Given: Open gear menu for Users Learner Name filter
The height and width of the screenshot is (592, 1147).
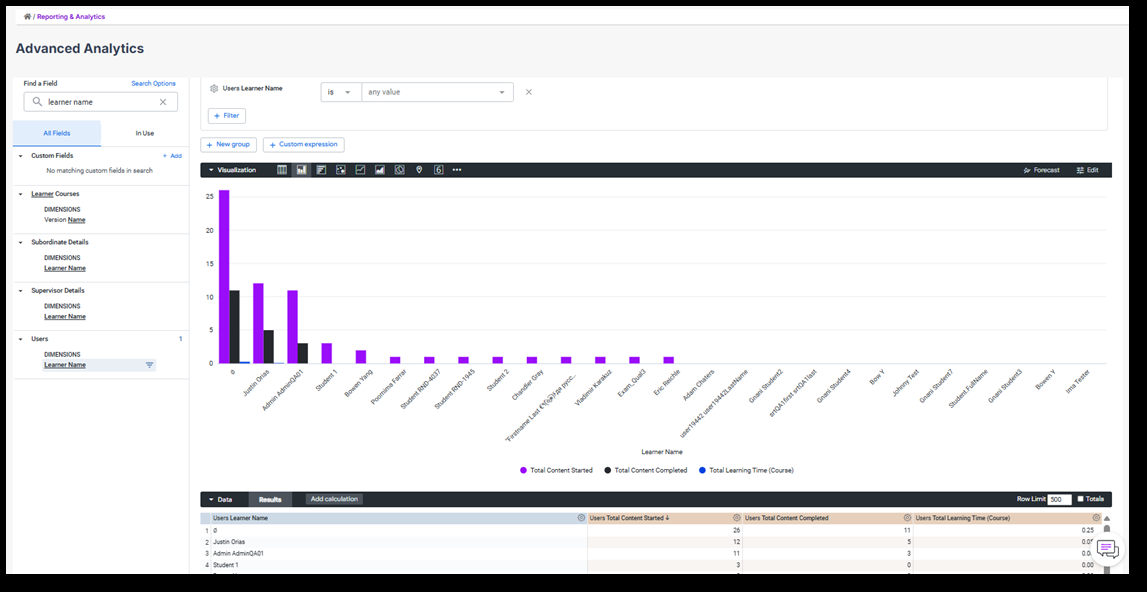Looking at the screenshot, I should 214,88.
